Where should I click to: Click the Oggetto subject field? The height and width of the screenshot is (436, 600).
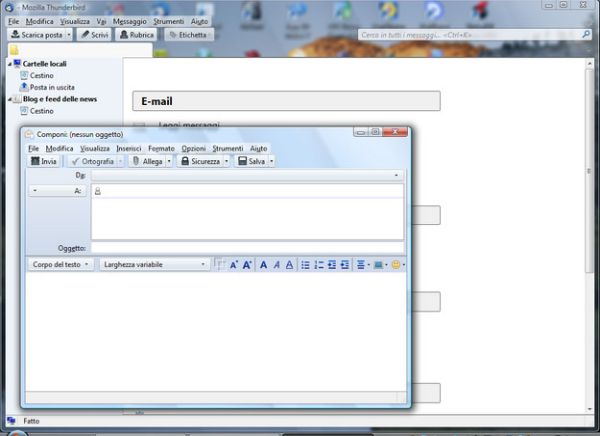pyautogui.click(x=246, y=247)
